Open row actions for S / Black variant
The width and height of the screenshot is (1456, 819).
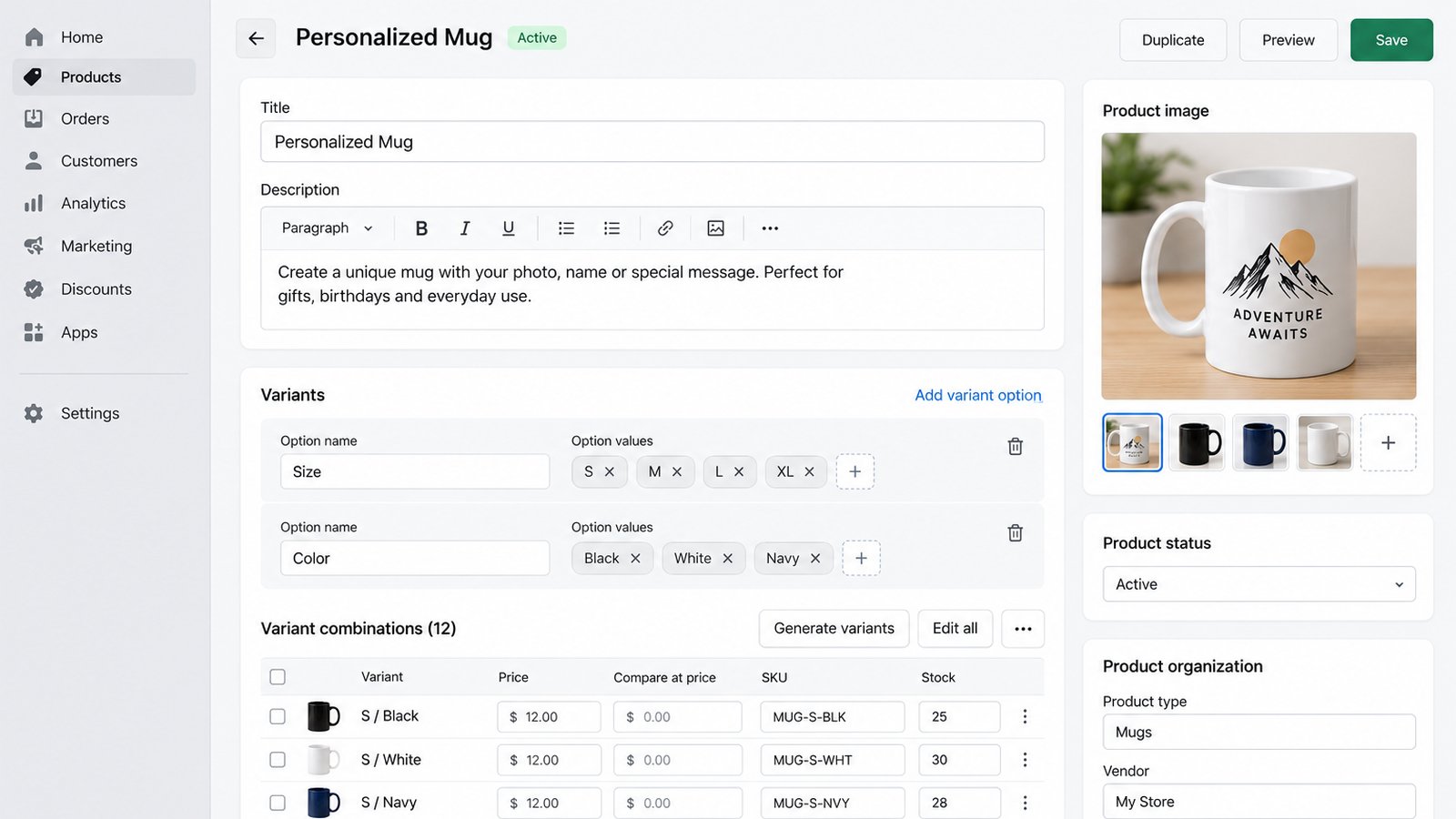[x=1025, y=717]
